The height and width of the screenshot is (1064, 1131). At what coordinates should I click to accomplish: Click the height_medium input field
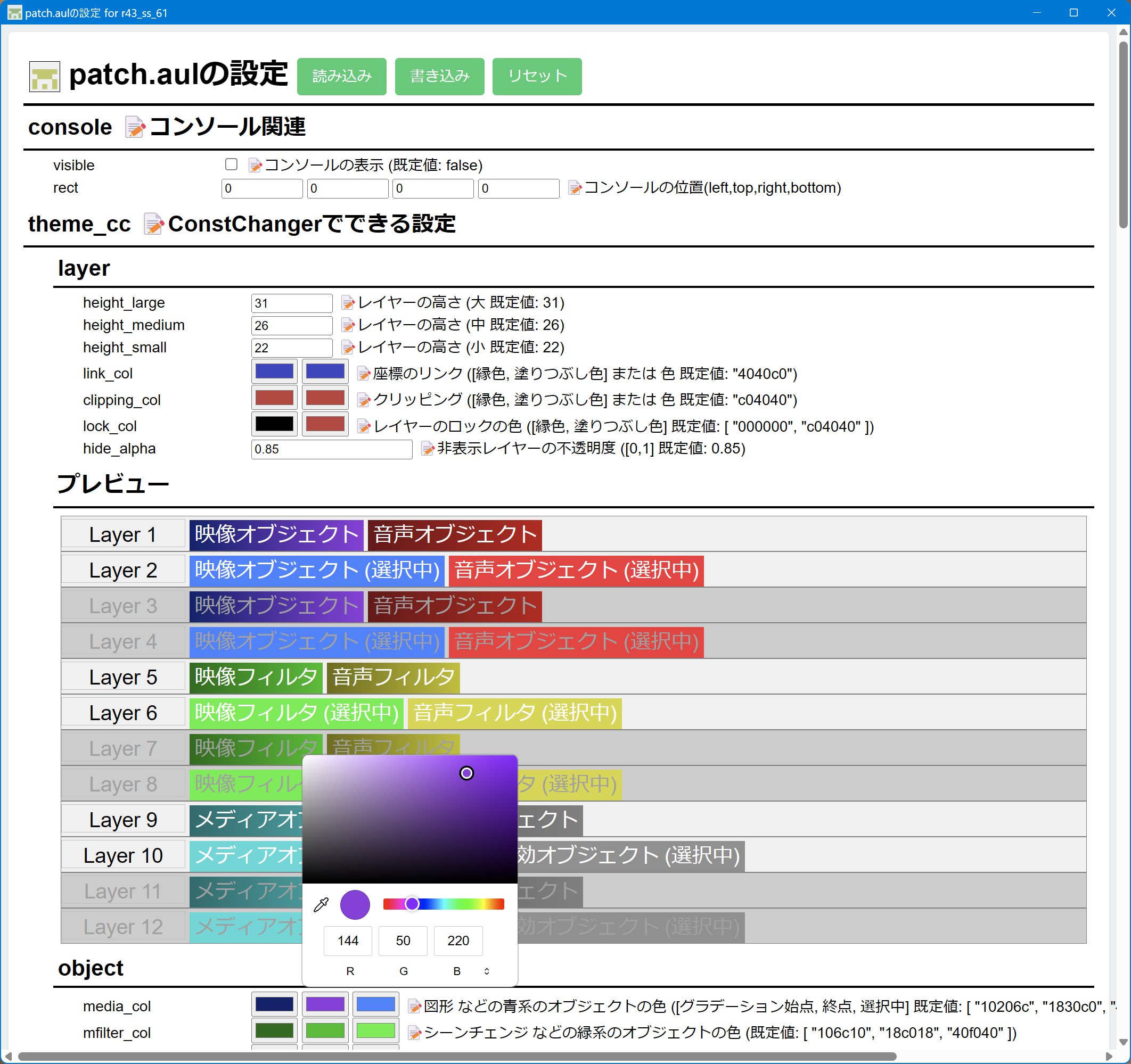tap(292, 325)
